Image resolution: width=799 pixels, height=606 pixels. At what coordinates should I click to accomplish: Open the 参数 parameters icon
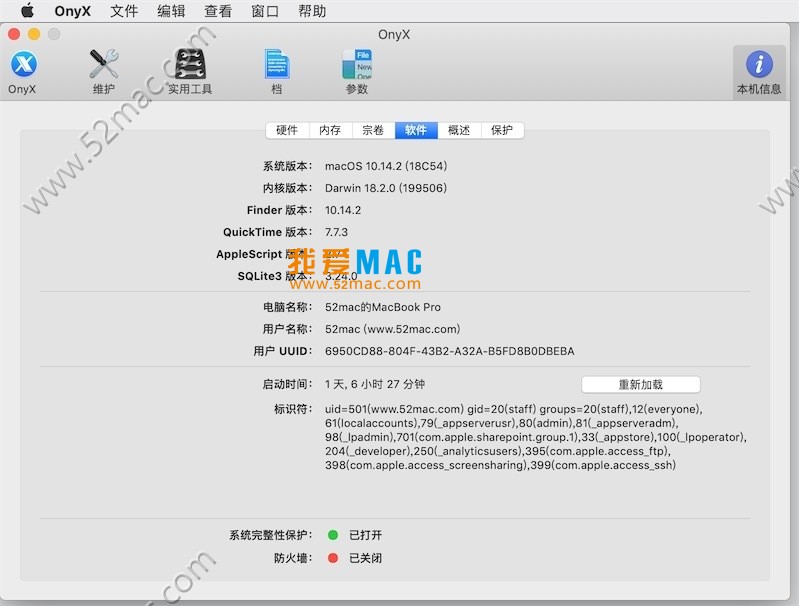357,72
